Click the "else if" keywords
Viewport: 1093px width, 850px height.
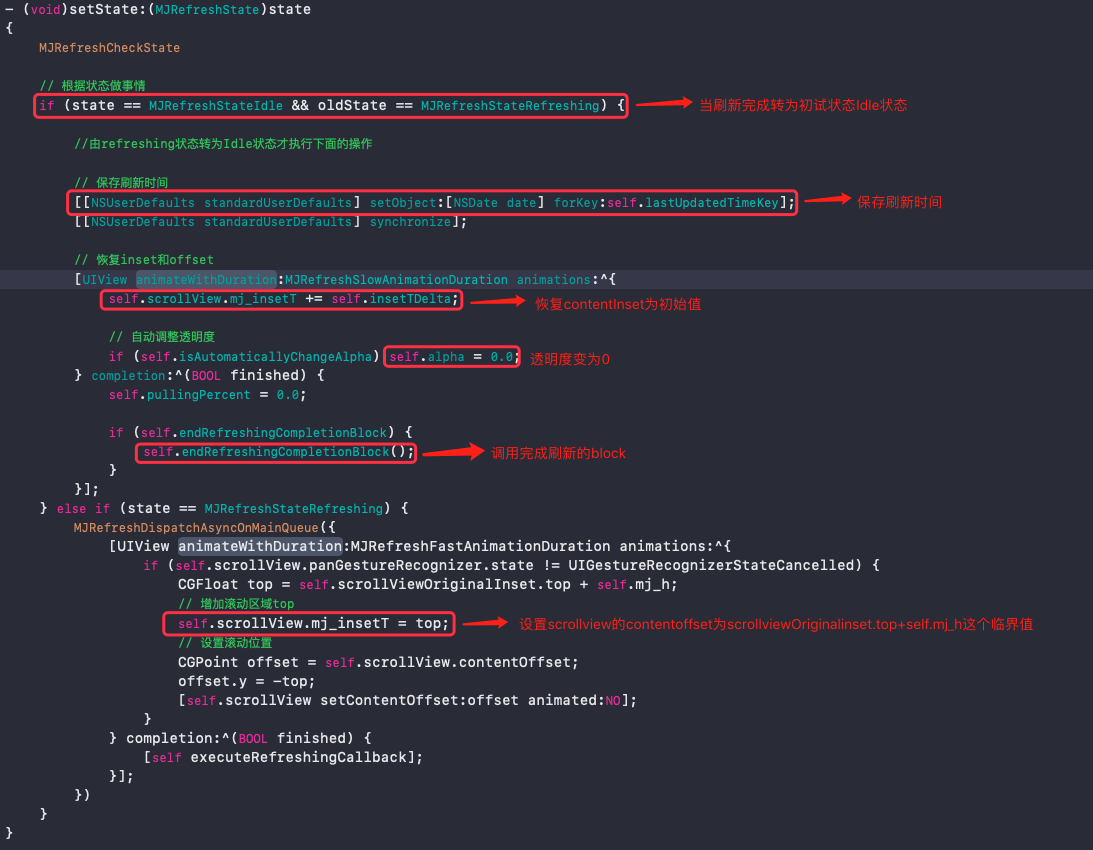point(83,508)
